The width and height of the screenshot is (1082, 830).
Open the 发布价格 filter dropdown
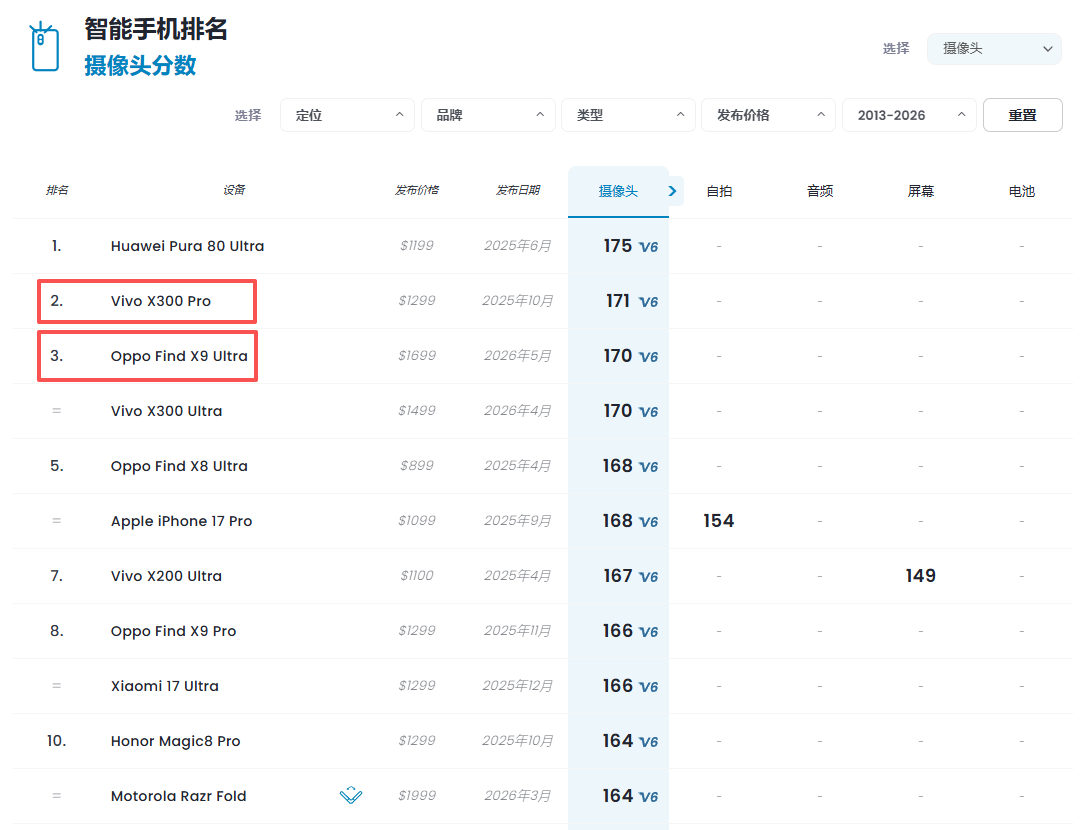[x=768, y=115]
